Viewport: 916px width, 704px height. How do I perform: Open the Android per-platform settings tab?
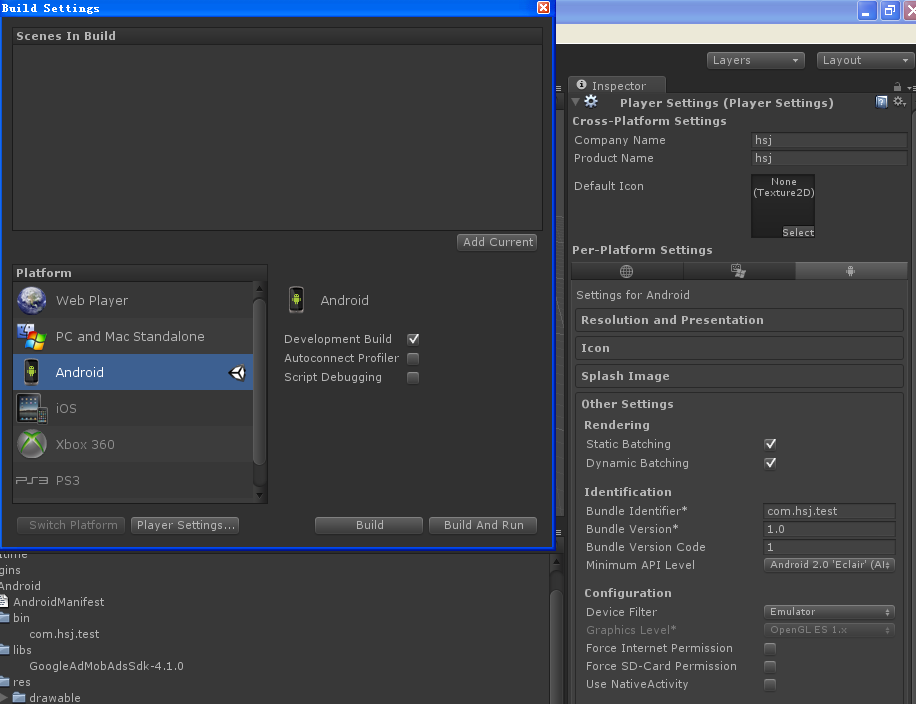[850, 271]
